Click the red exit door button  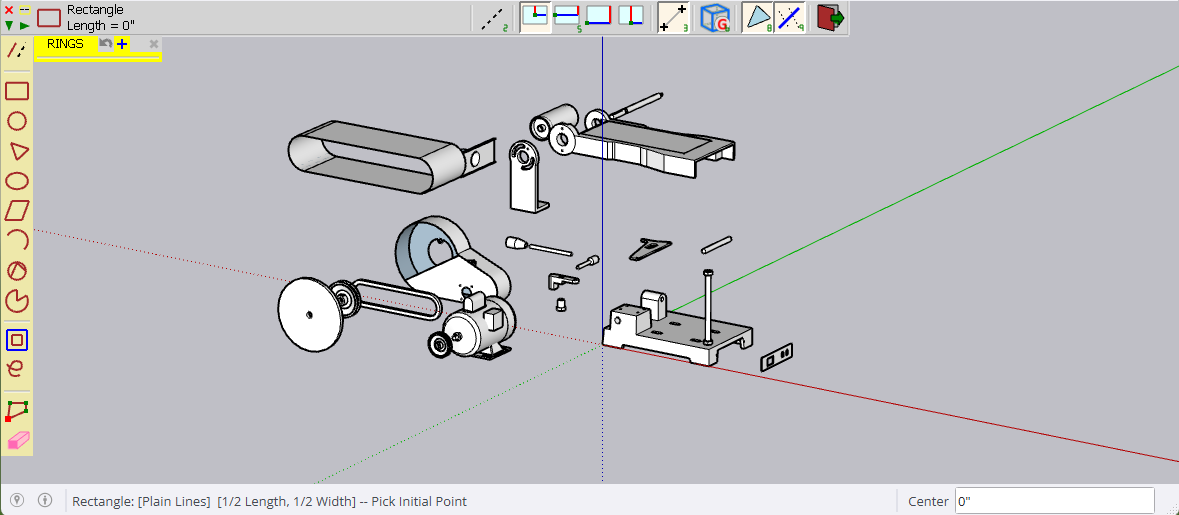coord(830,19)
